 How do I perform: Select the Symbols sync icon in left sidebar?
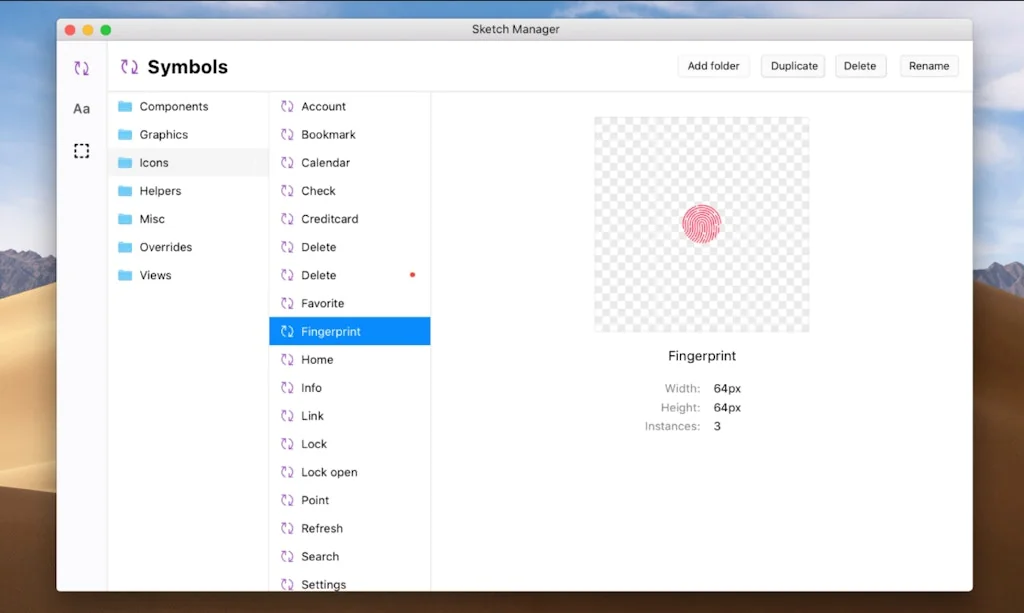81,67
